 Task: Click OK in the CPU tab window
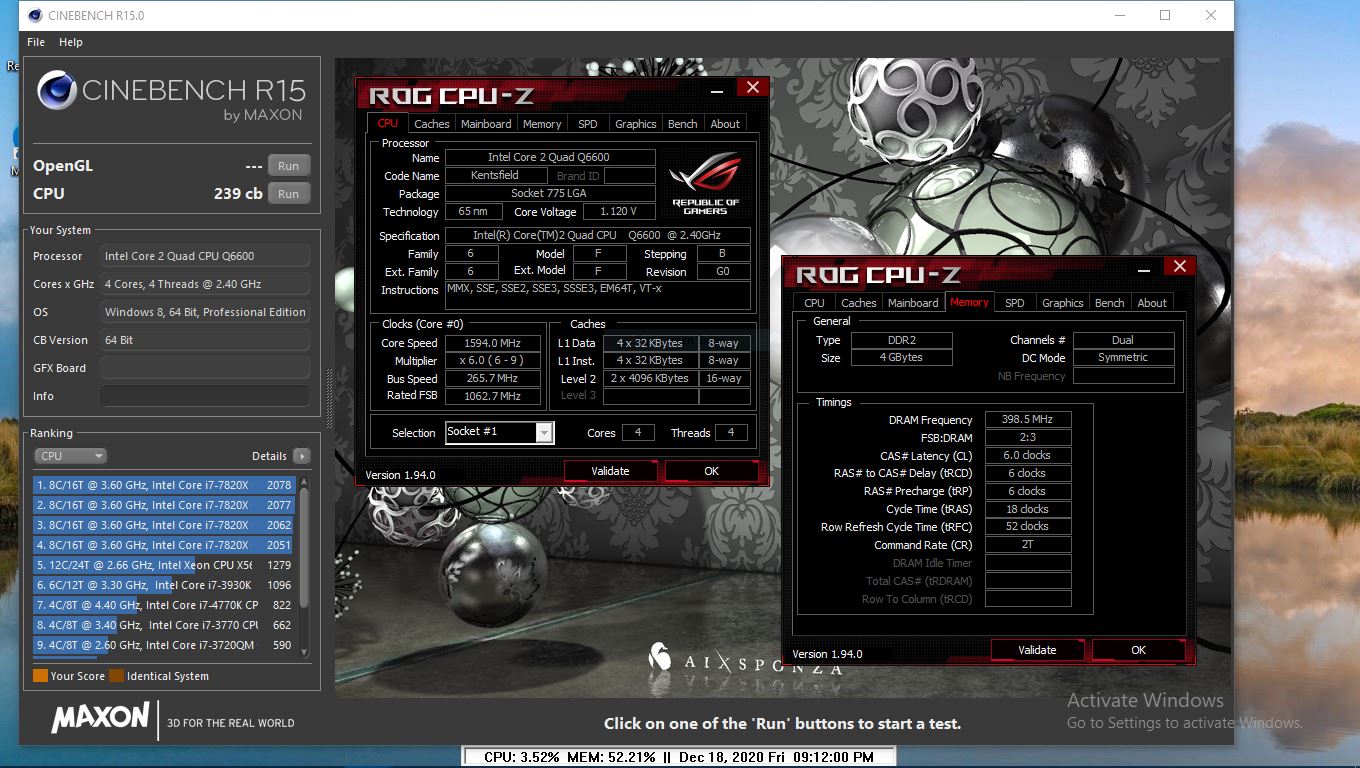pyautogui.click(x=711, y=471)
